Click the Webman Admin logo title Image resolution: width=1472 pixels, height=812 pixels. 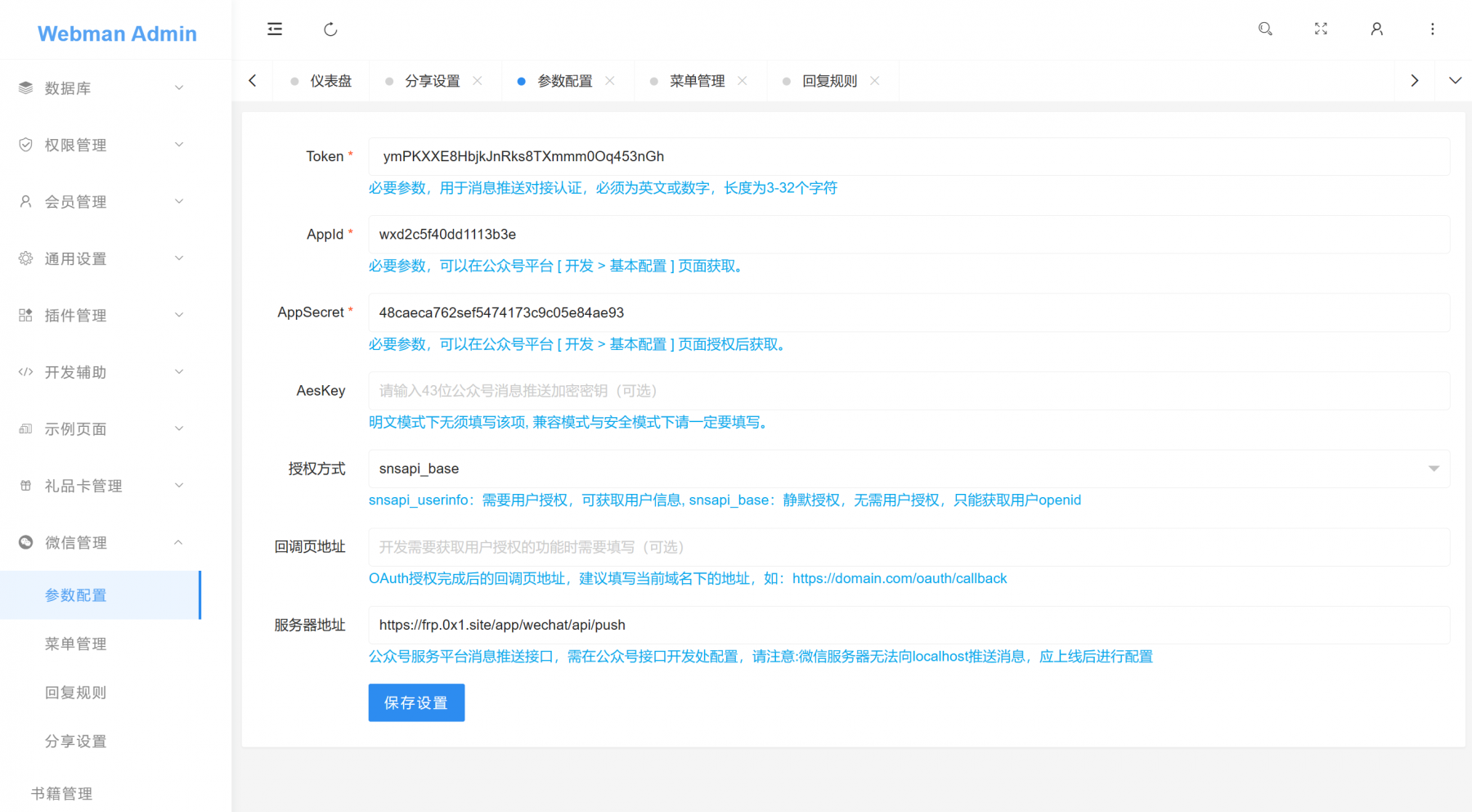pos(117,34)
